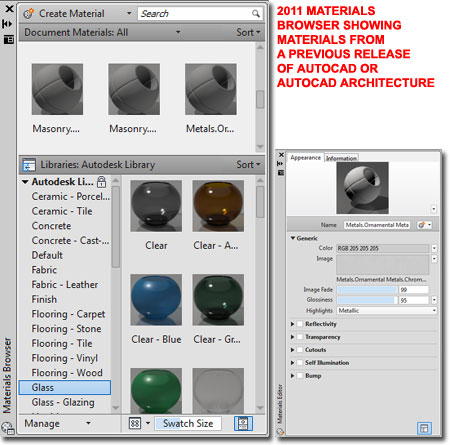Open Highlights Metallic dropdown
This screenshot has width=450, height=445.
click(387, 311)
